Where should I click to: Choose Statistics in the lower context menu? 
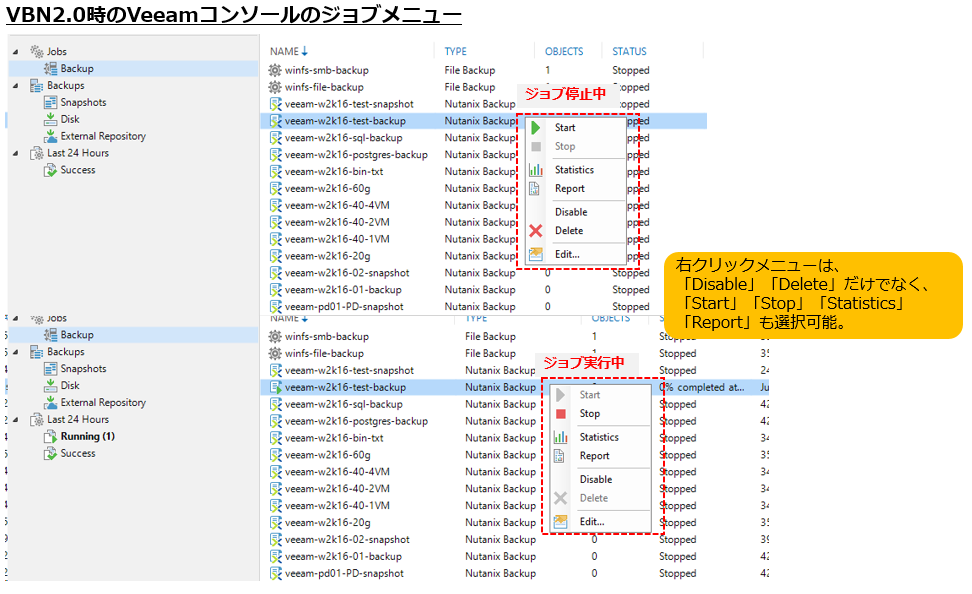599,437
